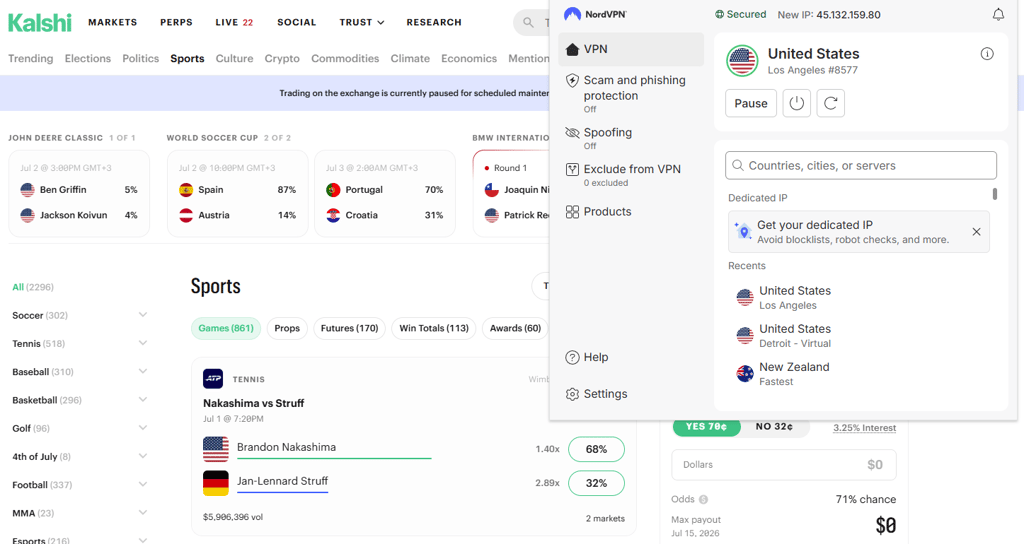Dismiss the dedicated IP banner
The height and width of the screenshot is (544, 1024).
coord(976,232)
